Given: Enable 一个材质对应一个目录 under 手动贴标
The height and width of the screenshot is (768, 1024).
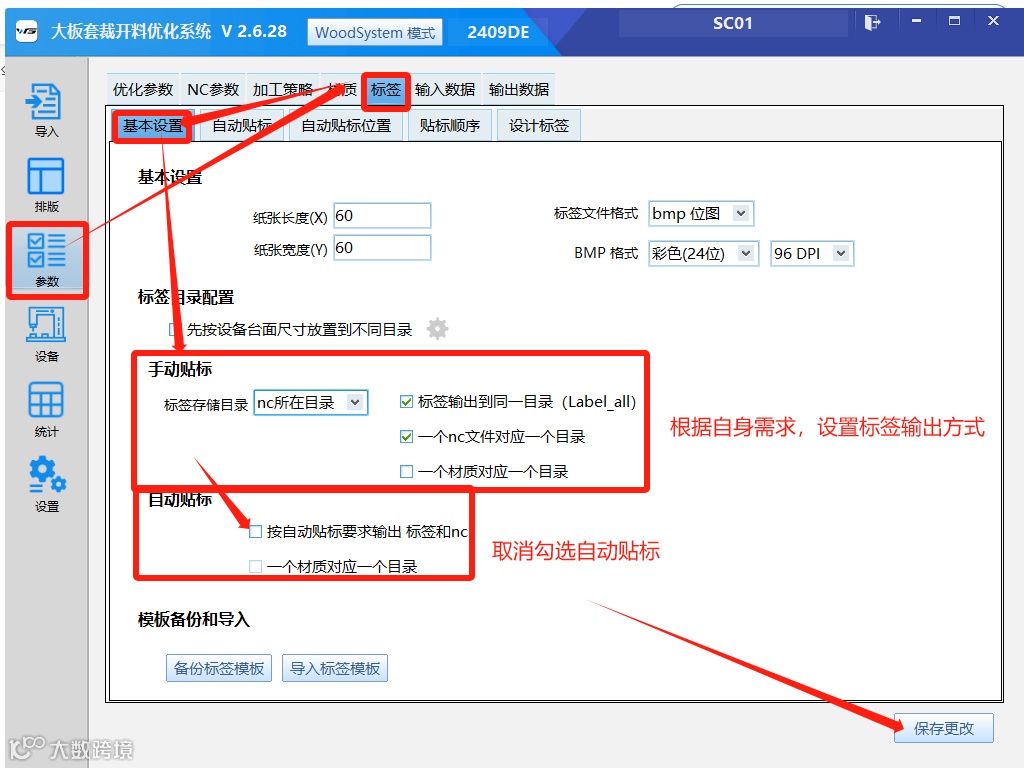Looking at the screenshot, I should (x=406, y=471).
